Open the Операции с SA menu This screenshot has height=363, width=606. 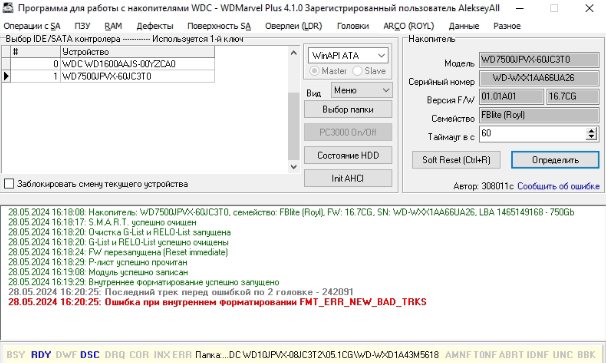pos(32,26)
